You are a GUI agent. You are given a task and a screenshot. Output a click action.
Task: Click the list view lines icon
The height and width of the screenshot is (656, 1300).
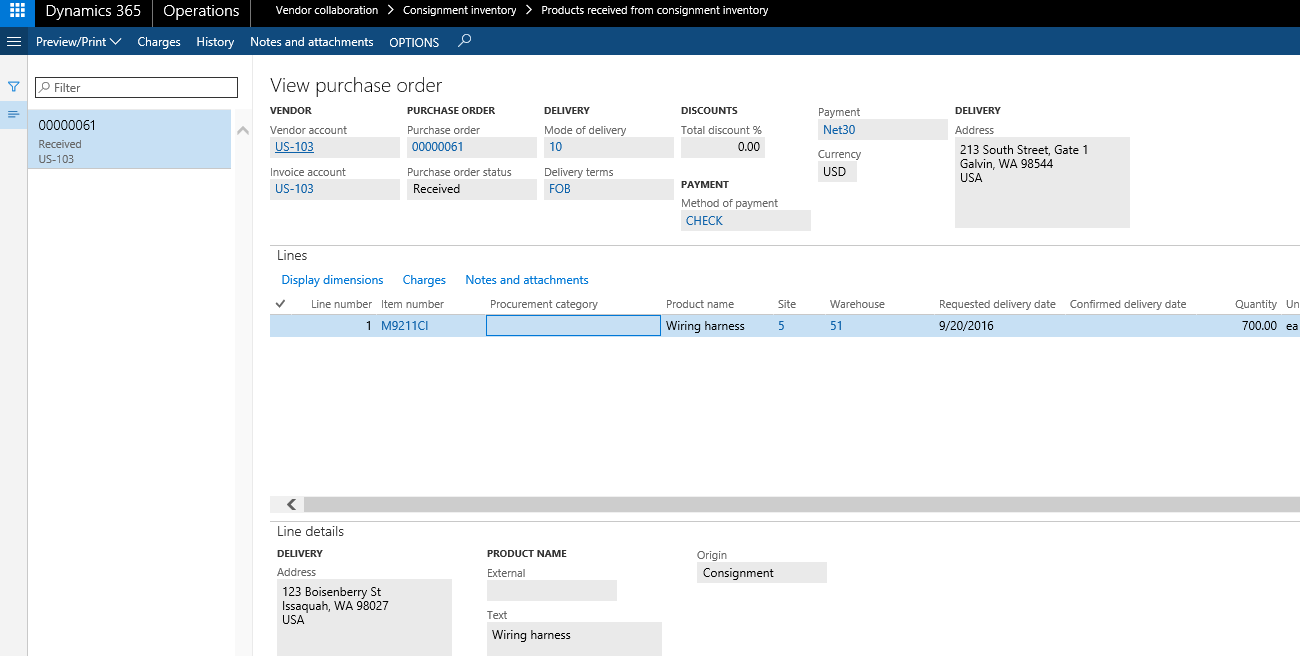(x=14, y=115)
